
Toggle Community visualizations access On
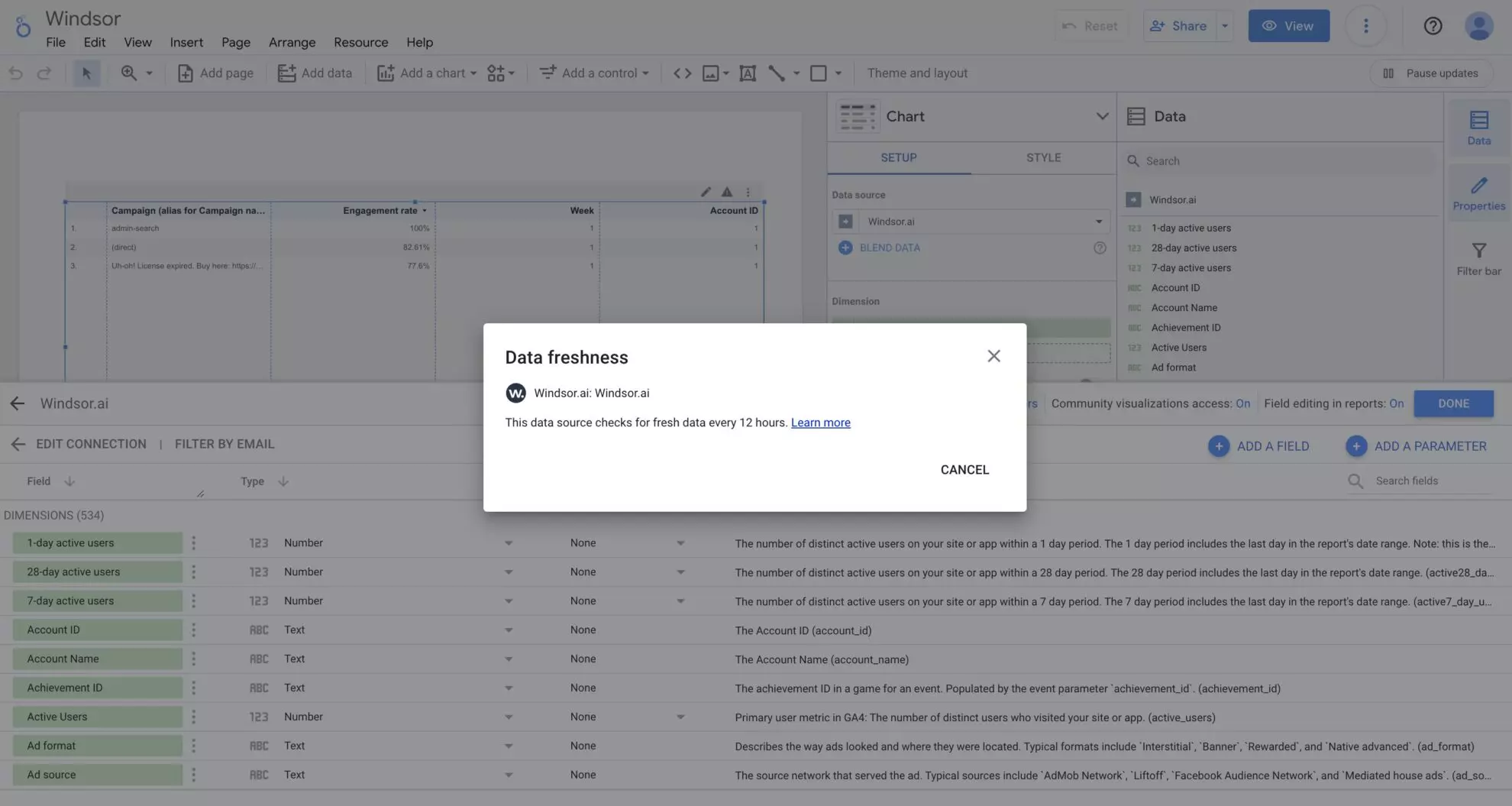pyautogui.click(x=1242, y=403)
